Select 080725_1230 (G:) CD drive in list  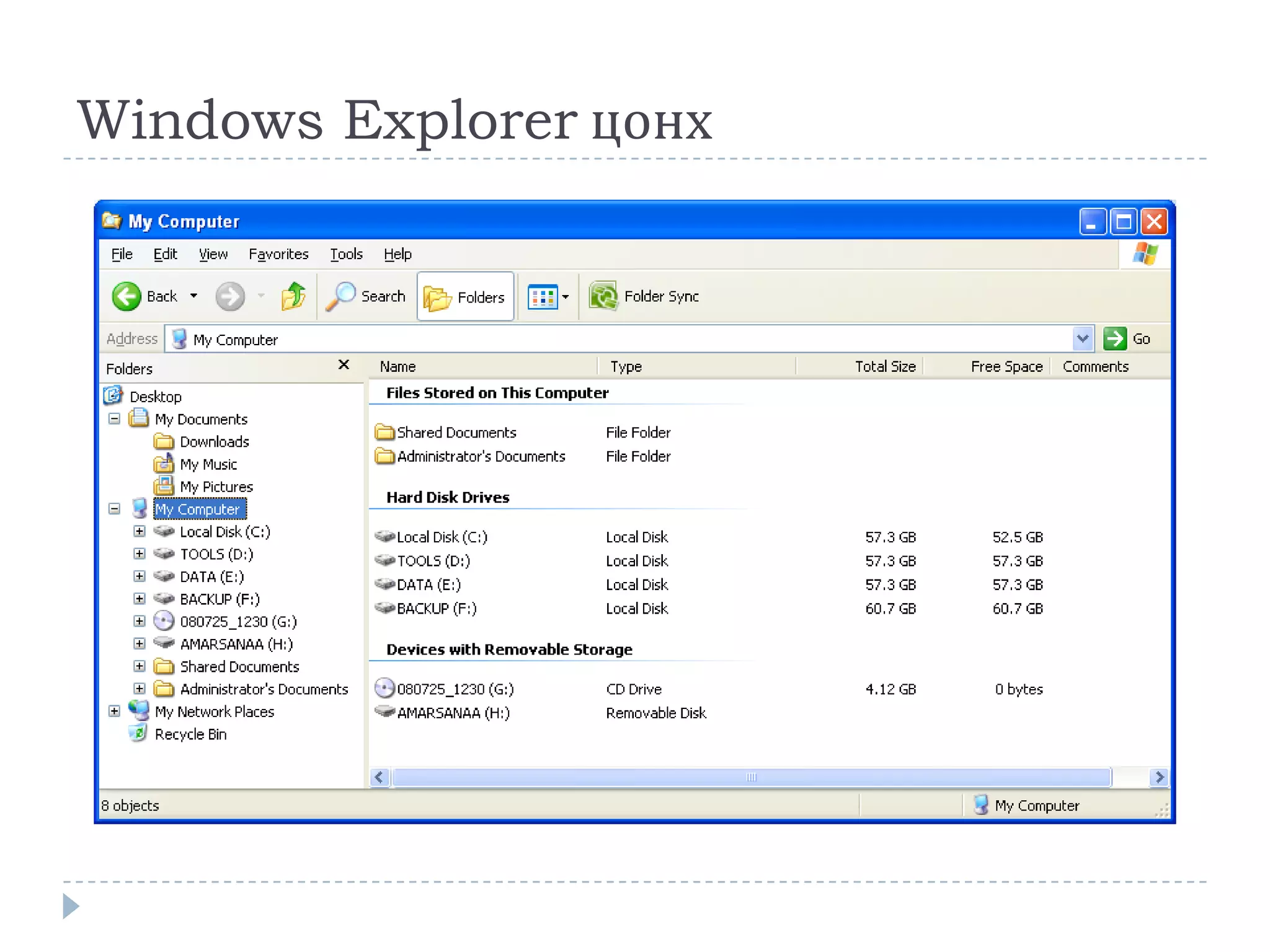point(445,689)
